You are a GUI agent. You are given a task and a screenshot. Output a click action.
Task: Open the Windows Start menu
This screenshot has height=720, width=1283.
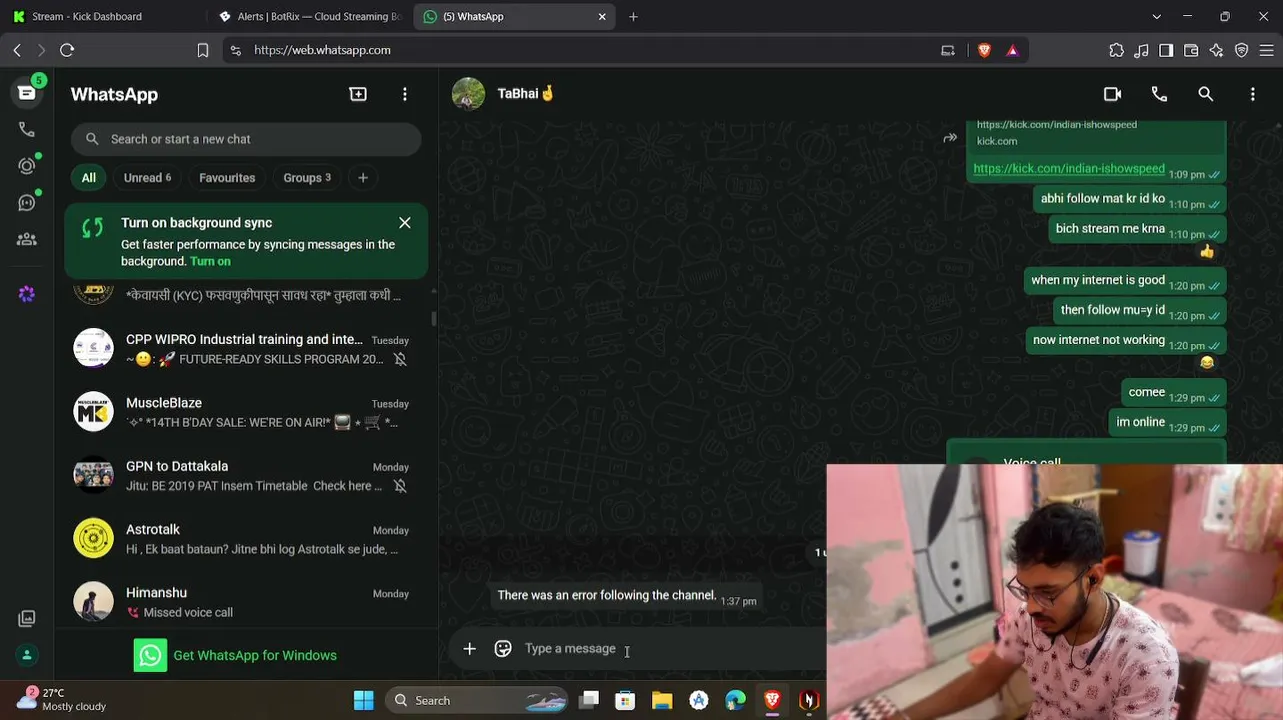tap(364, 701)
